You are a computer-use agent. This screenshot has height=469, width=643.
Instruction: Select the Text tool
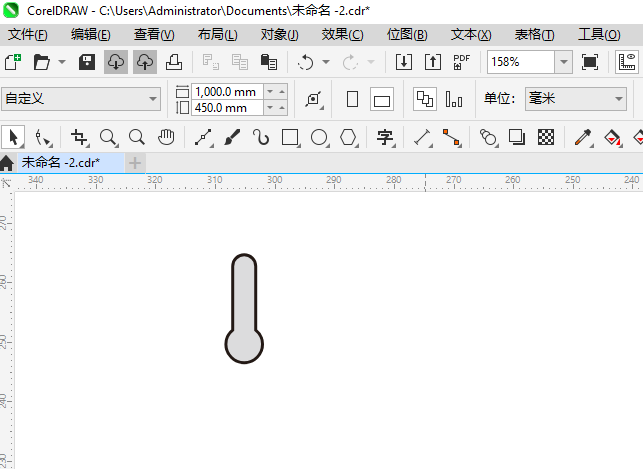[385, 137]
